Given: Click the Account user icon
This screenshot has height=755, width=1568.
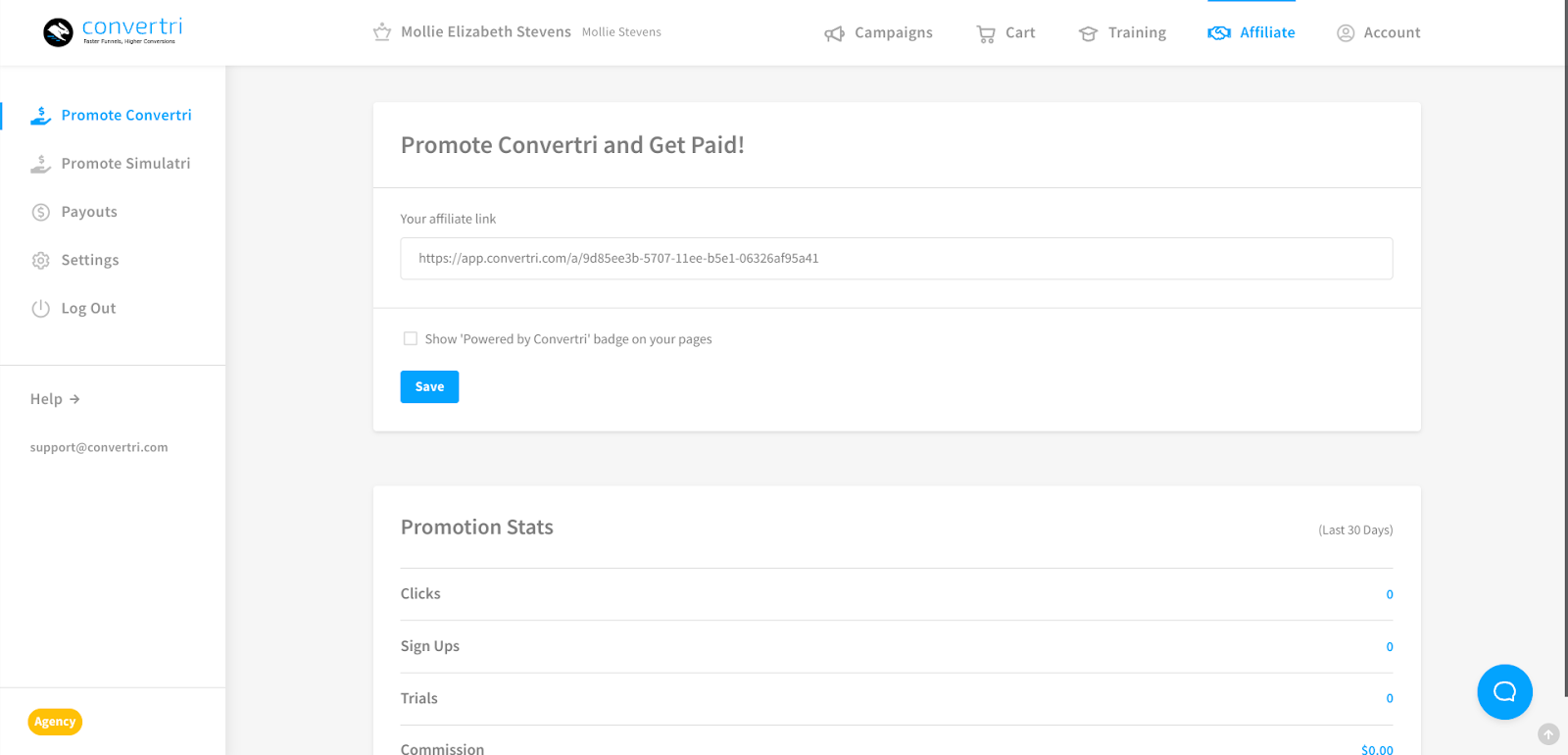Looking at the screenshot, I should point(1346,33).
